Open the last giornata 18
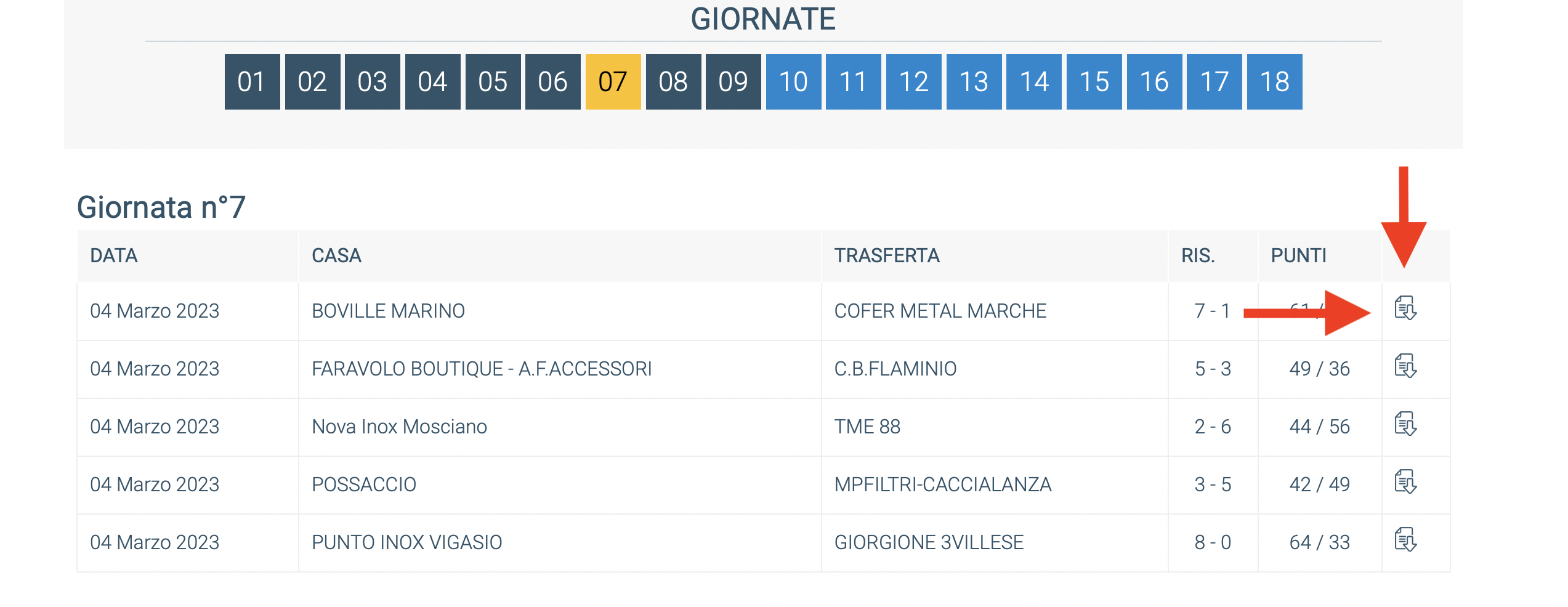Viewport: 1568px width, 607px height. tap(1274, 82)
